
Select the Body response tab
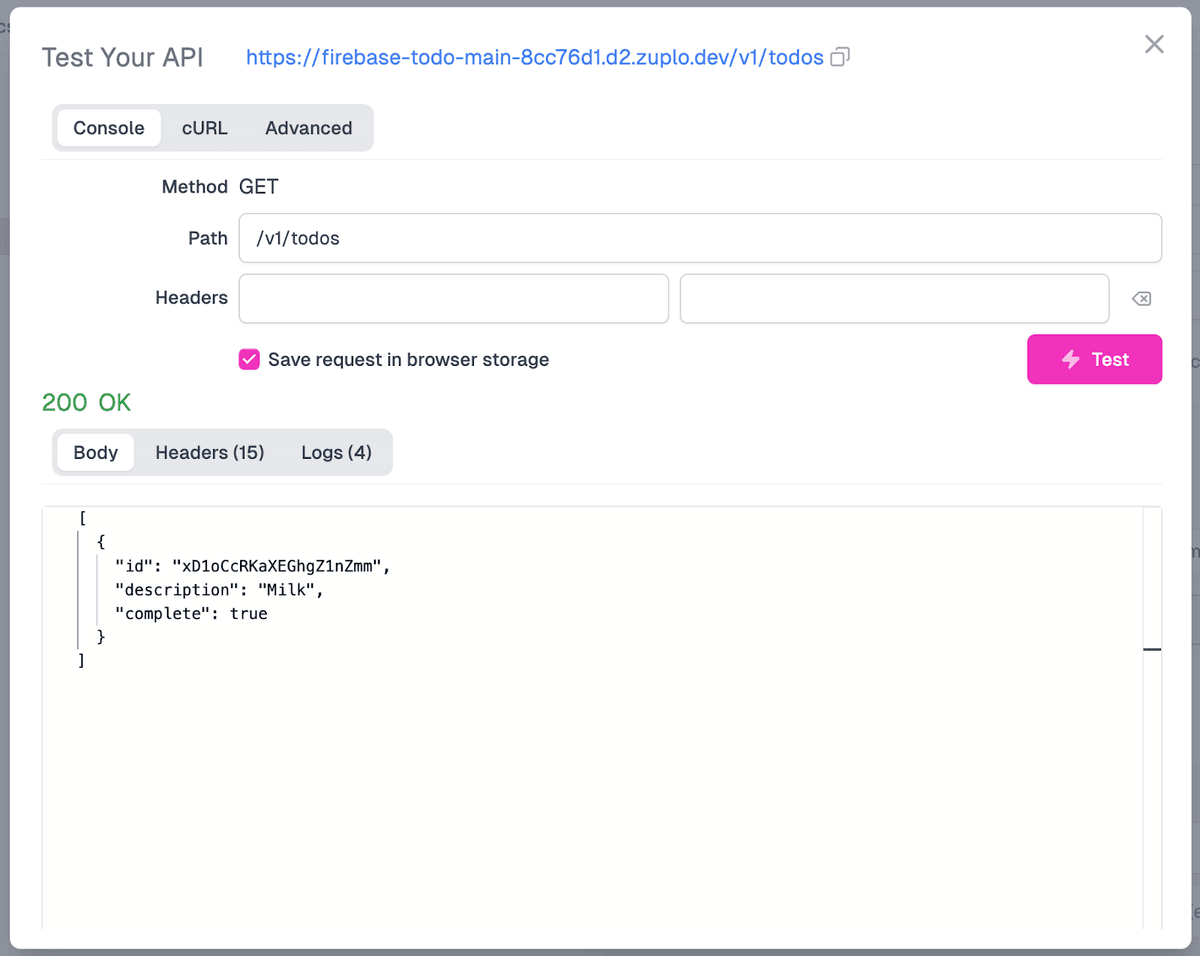(95, 452)
